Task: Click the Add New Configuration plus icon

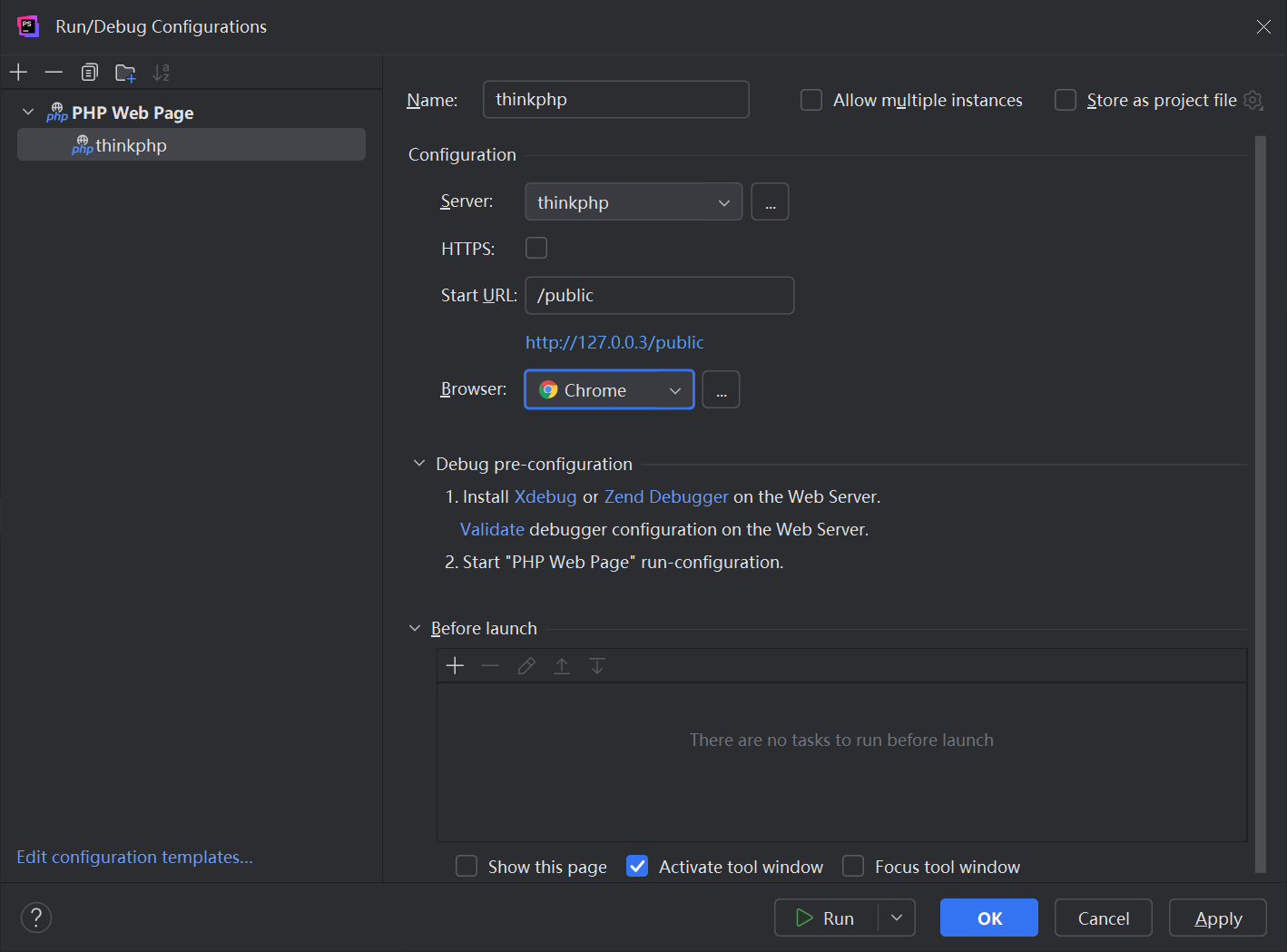Action: (x=19, y=73)
